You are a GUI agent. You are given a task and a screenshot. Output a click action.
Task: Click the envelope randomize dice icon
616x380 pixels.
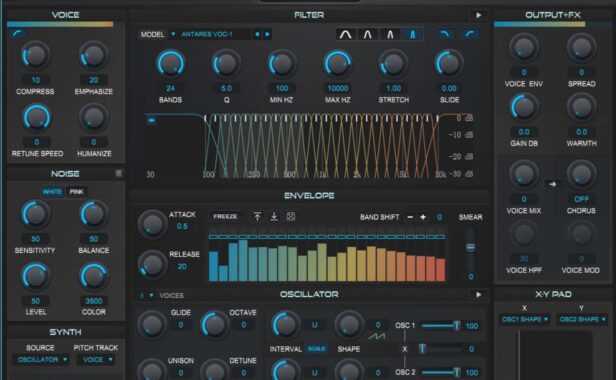[x=290, y=217]
